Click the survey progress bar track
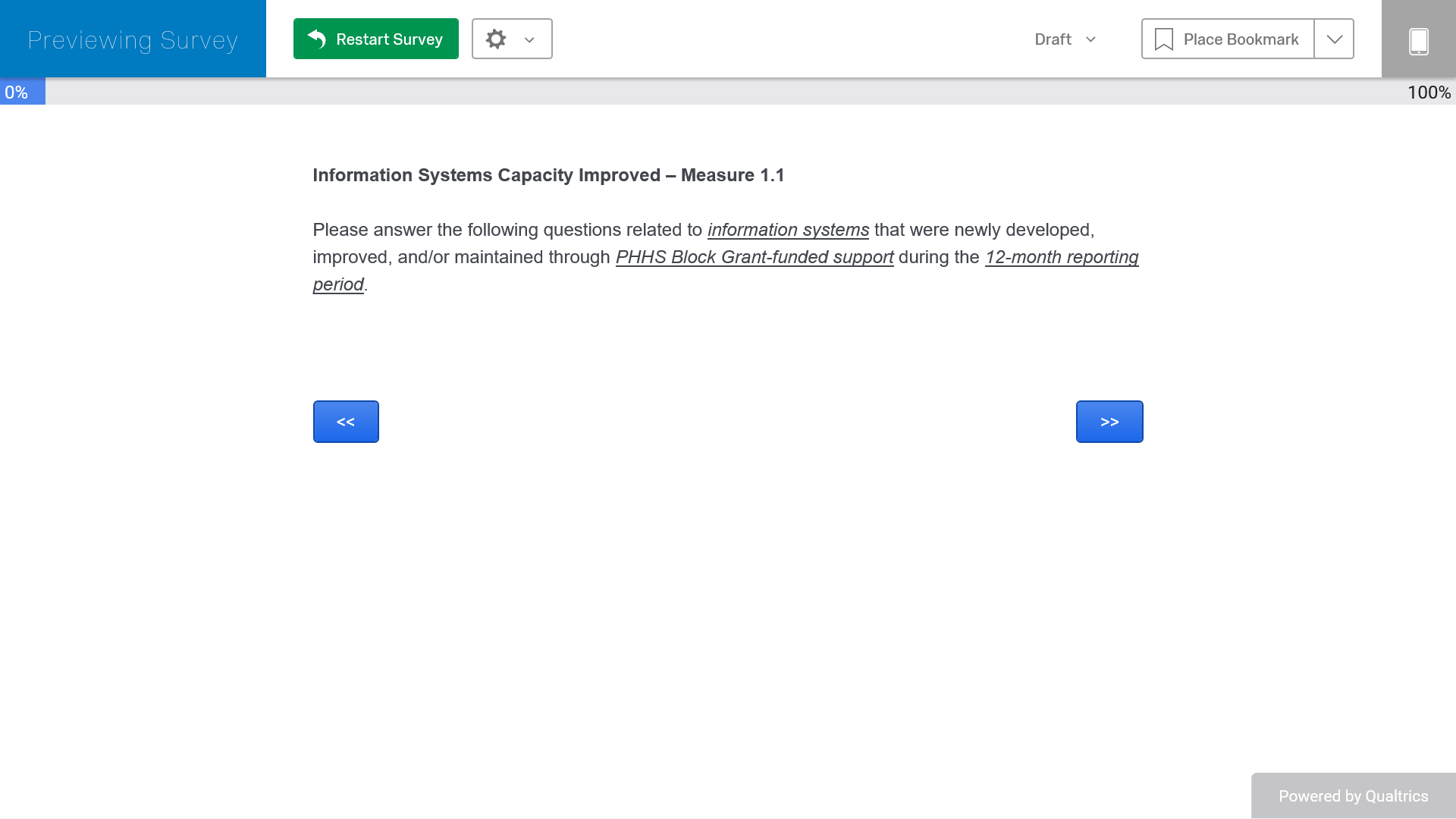Viewport: 1456px width, 819px height. (x=720, y=92)
